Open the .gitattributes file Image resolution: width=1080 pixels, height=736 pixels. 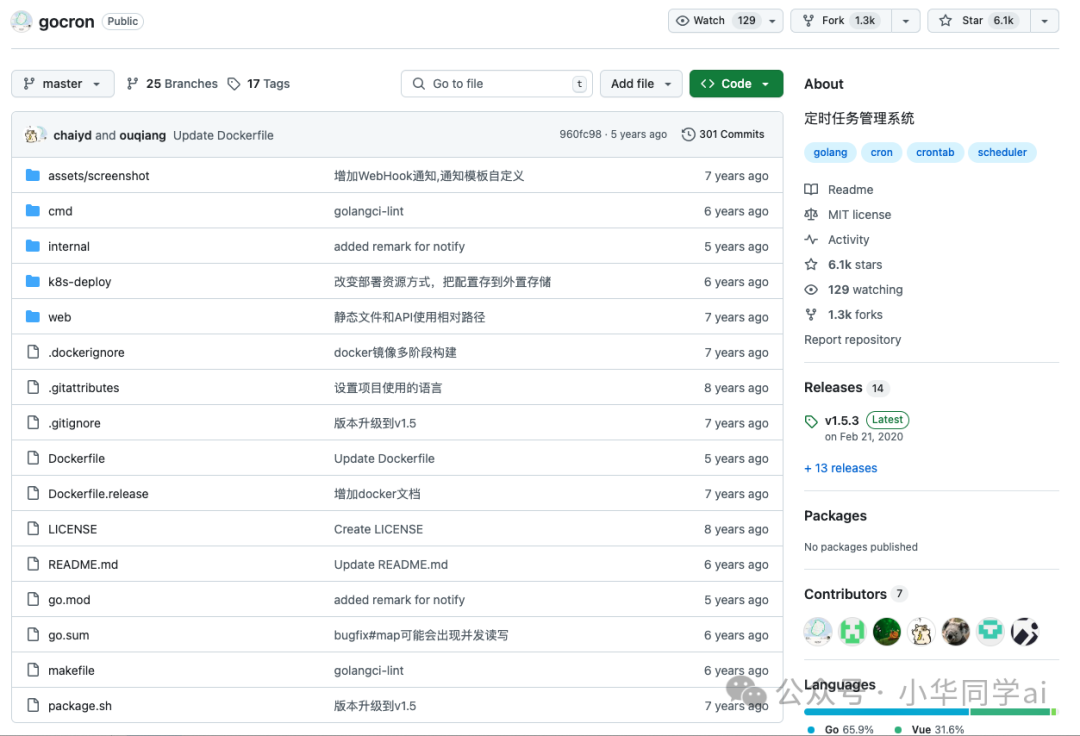(83, 388)
